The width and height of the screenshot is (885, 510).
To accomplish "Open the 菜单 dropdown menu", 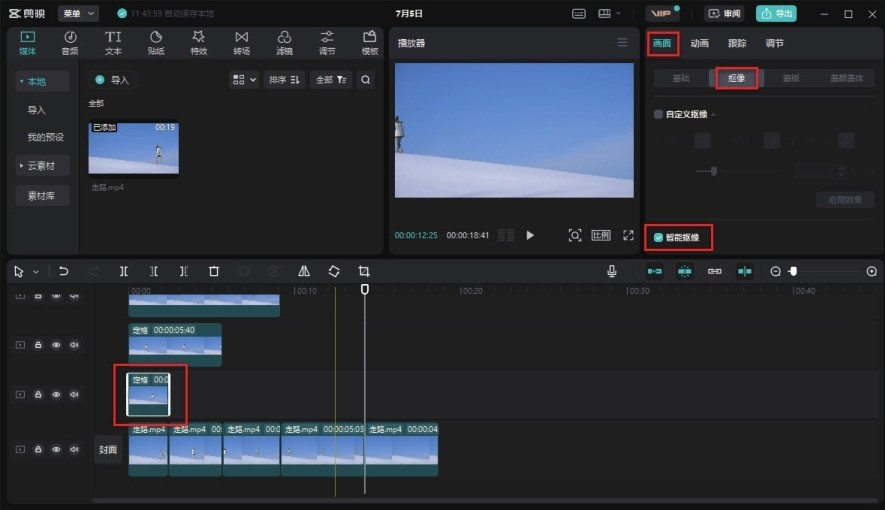I will 78,14.
